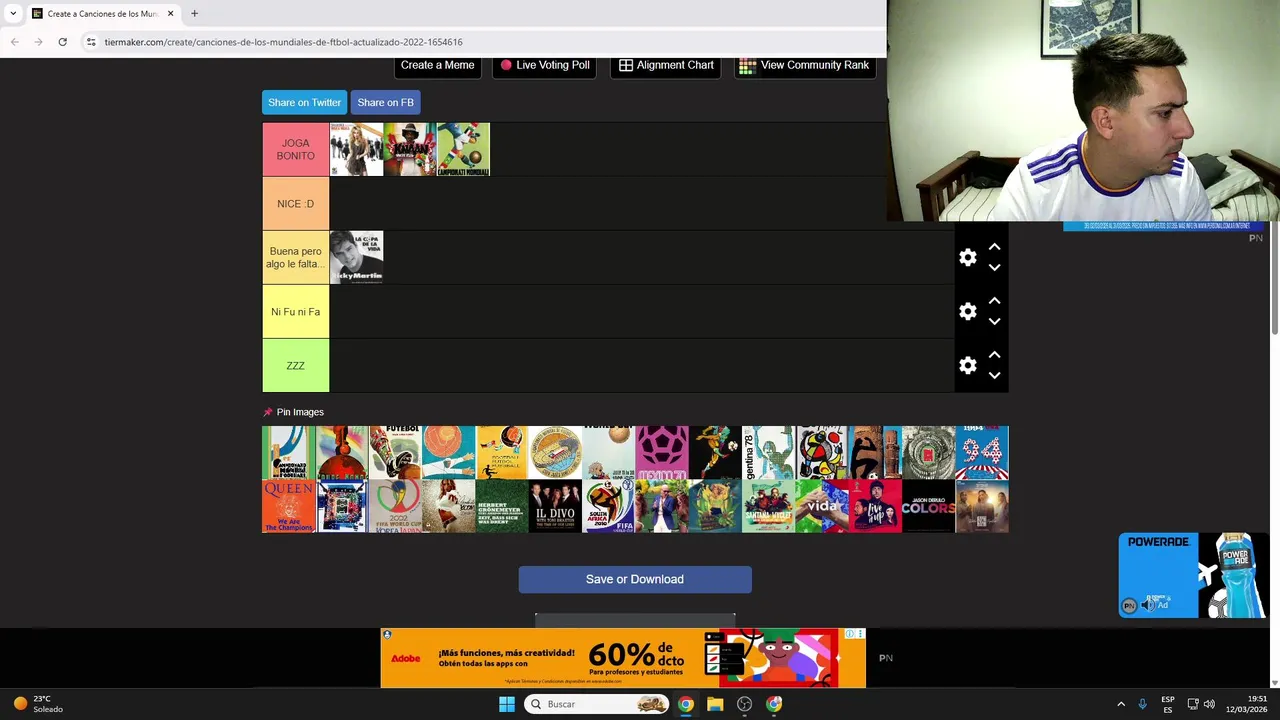Show hidden system tray icons
The height and width of the screenshot is (720, 1280).
(1121, 704)
